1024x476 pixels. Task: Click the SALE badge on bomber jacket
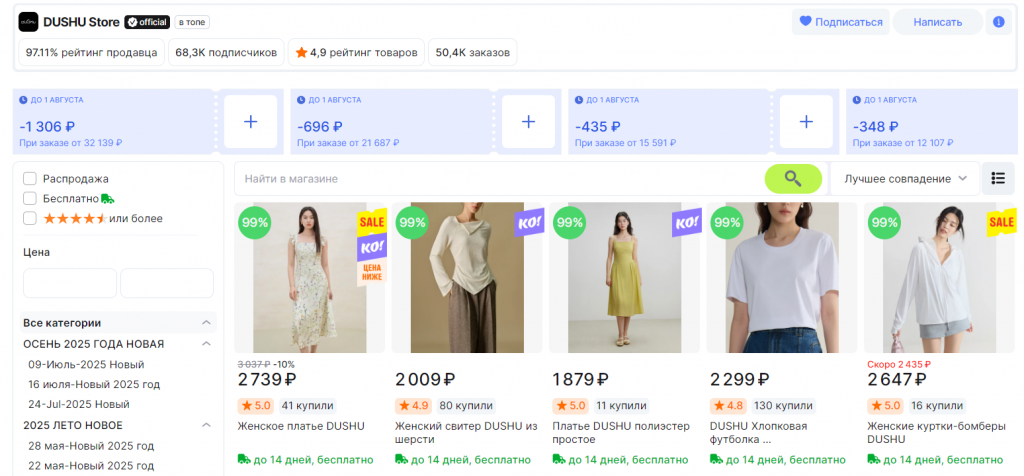tap(1002, 223)
